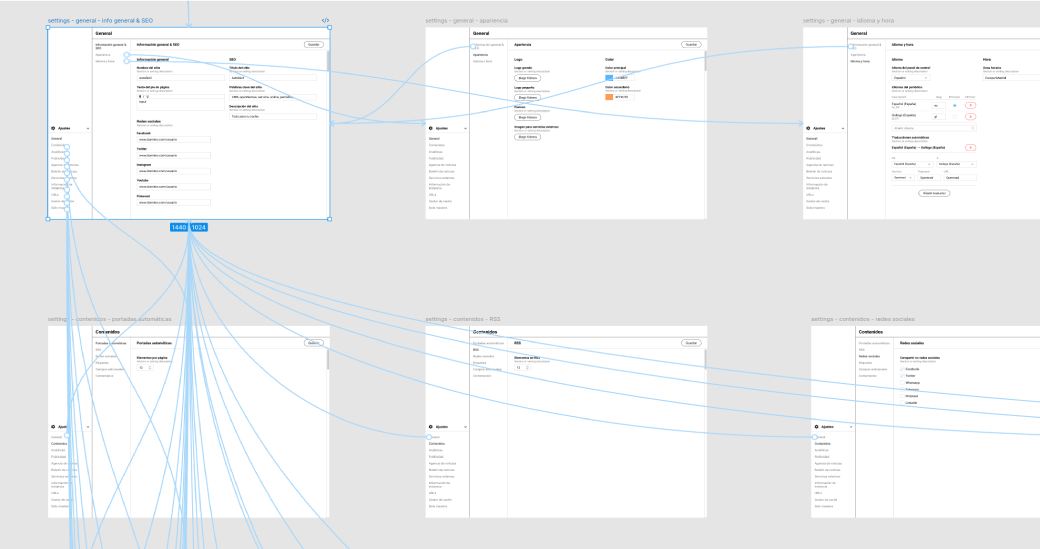Click red delete icon on Gallego row
1040x549 pixels.
970,116
